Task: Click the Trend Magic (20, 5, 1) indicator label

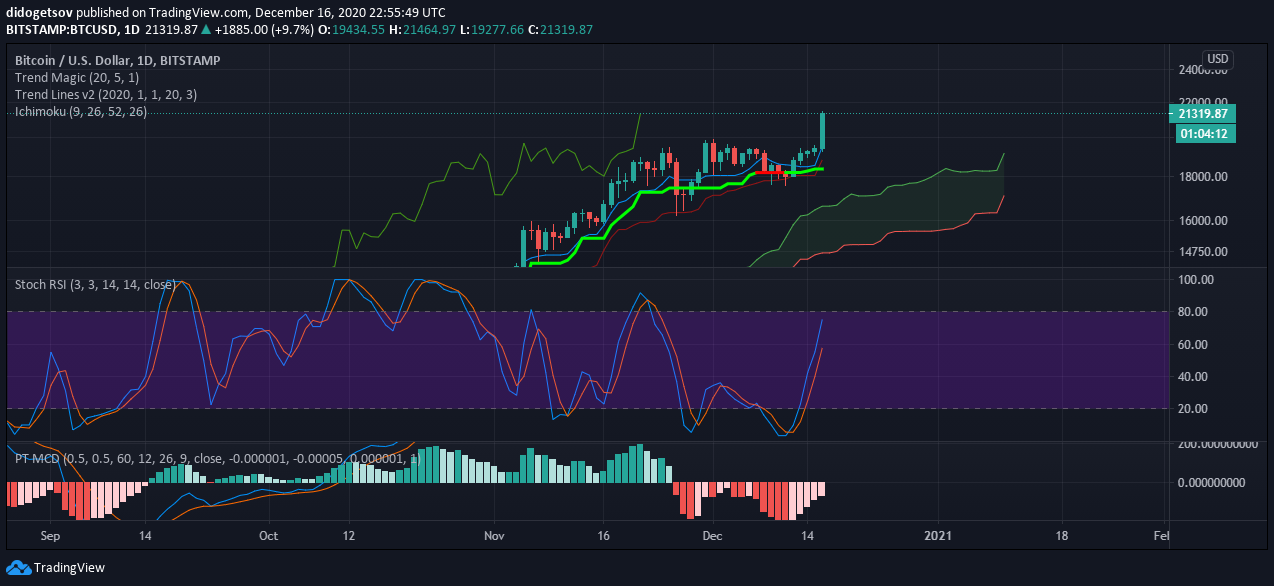Action: point(77,77)
